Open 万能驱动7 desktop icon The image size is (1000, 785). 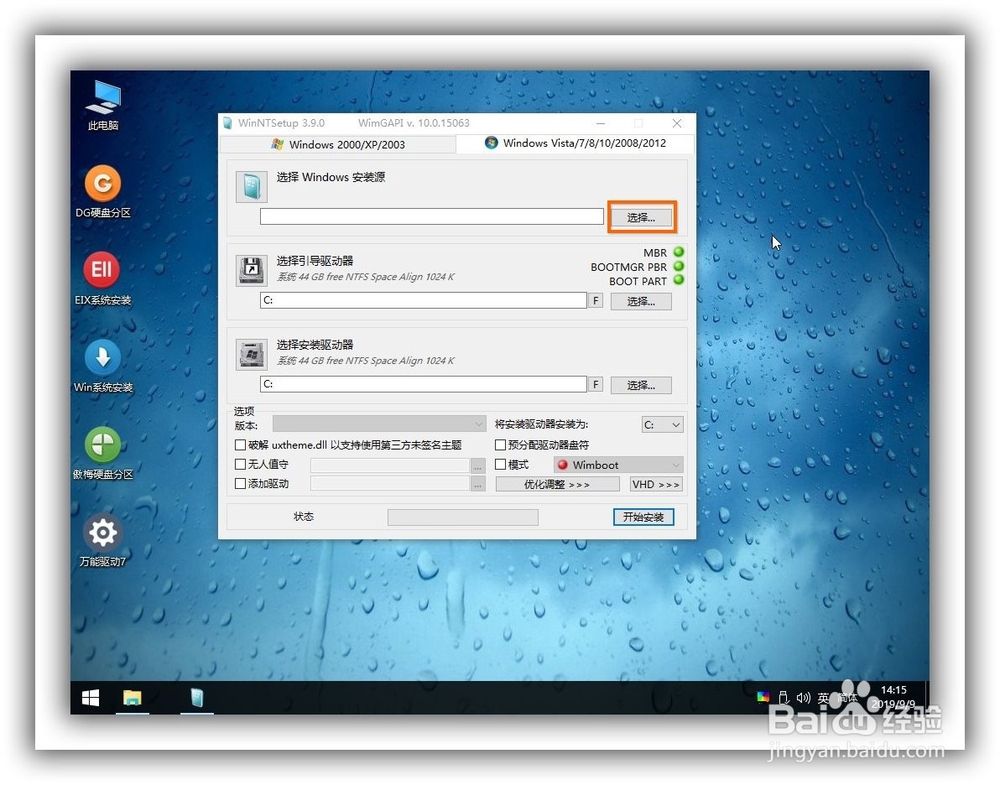[103, 541]
